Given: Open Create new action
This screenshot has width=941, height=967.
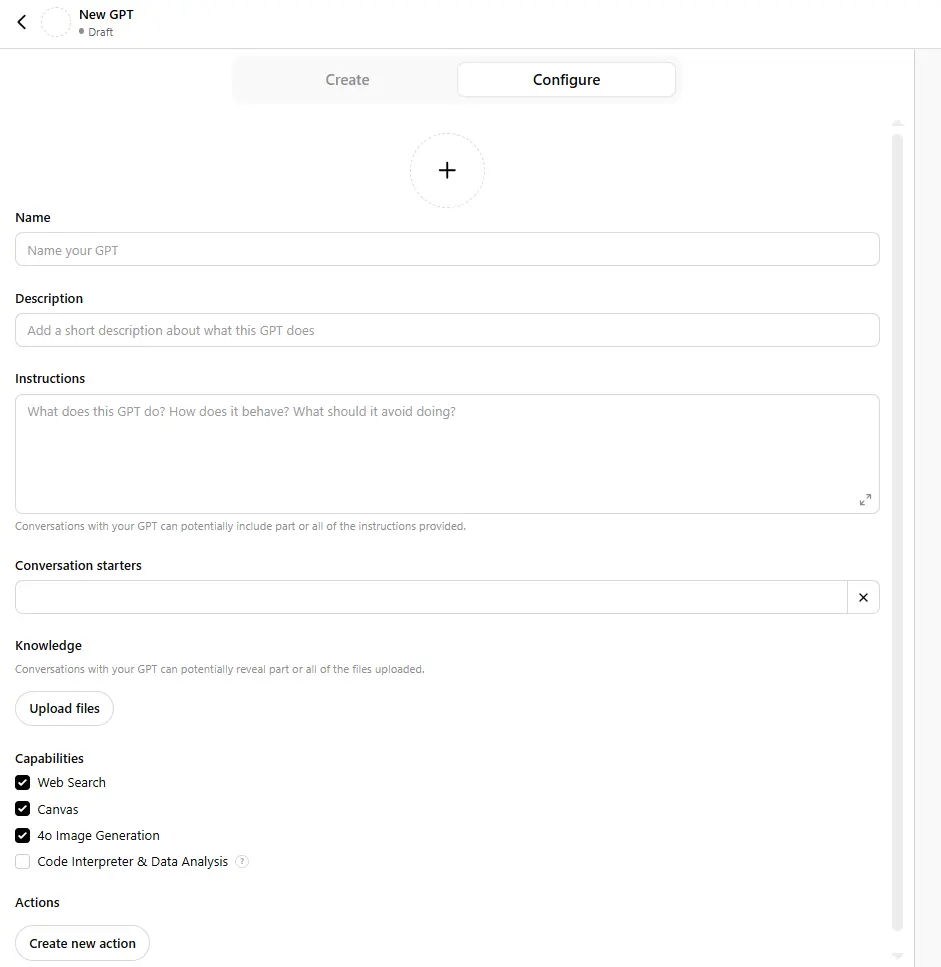Looking at the screenshot, I should (x=82, y=943).
